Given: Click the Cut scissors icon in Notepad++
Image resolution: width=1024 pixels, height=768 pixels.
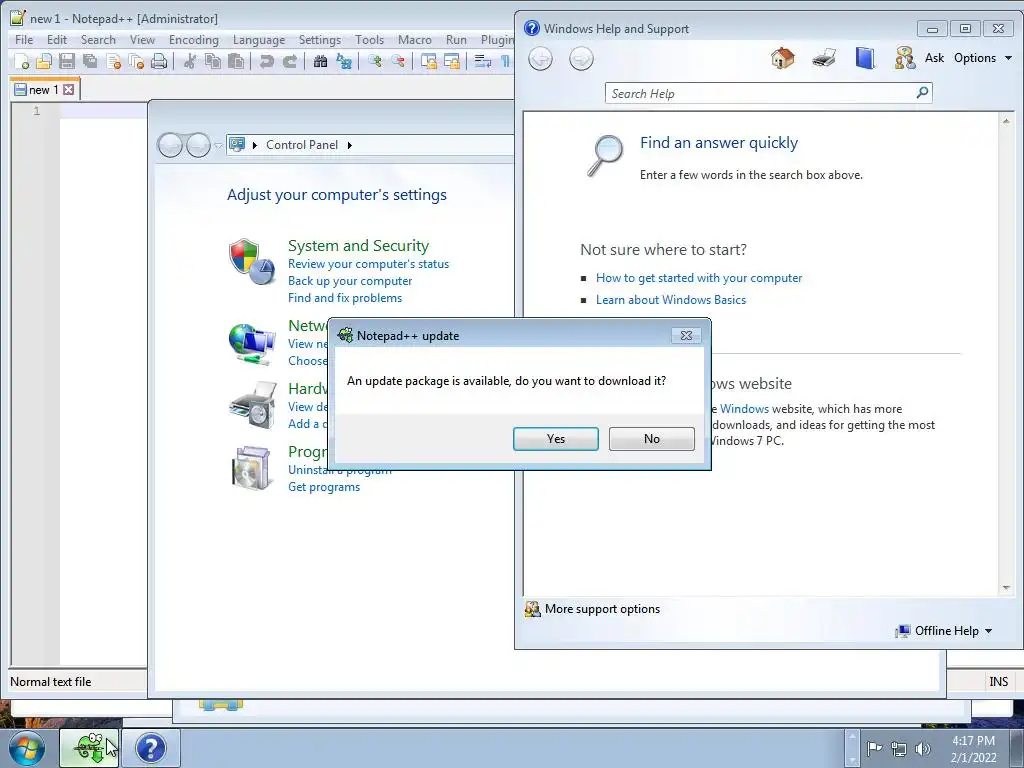Looking at the screenshot, I should click(x=190, y=61).
